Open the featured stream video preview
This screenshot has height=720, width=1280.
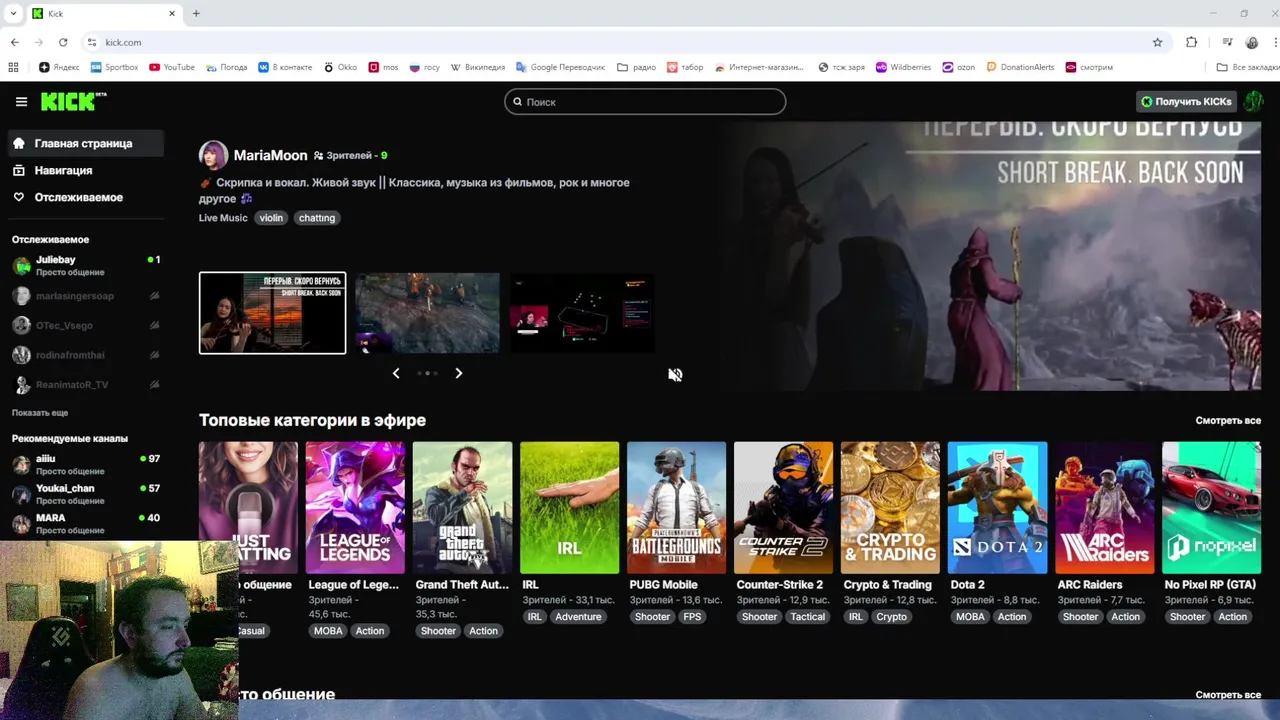click(988, 256)
